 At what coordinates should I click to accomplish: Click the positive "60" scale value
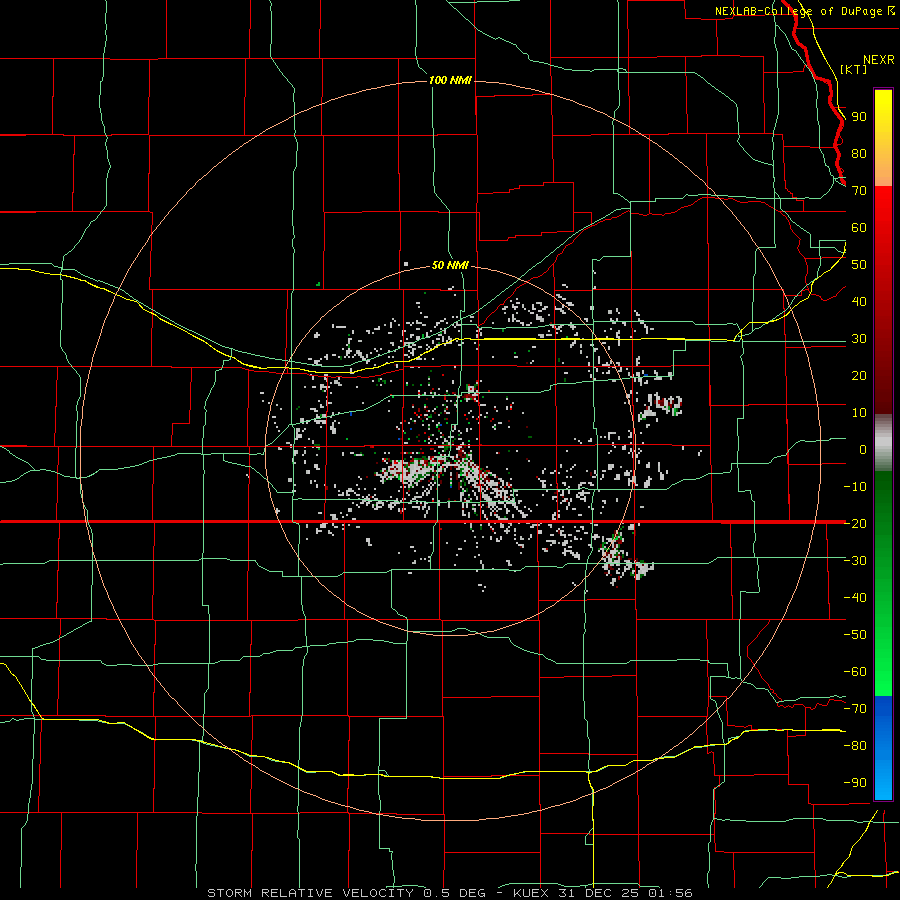(859, 227)
